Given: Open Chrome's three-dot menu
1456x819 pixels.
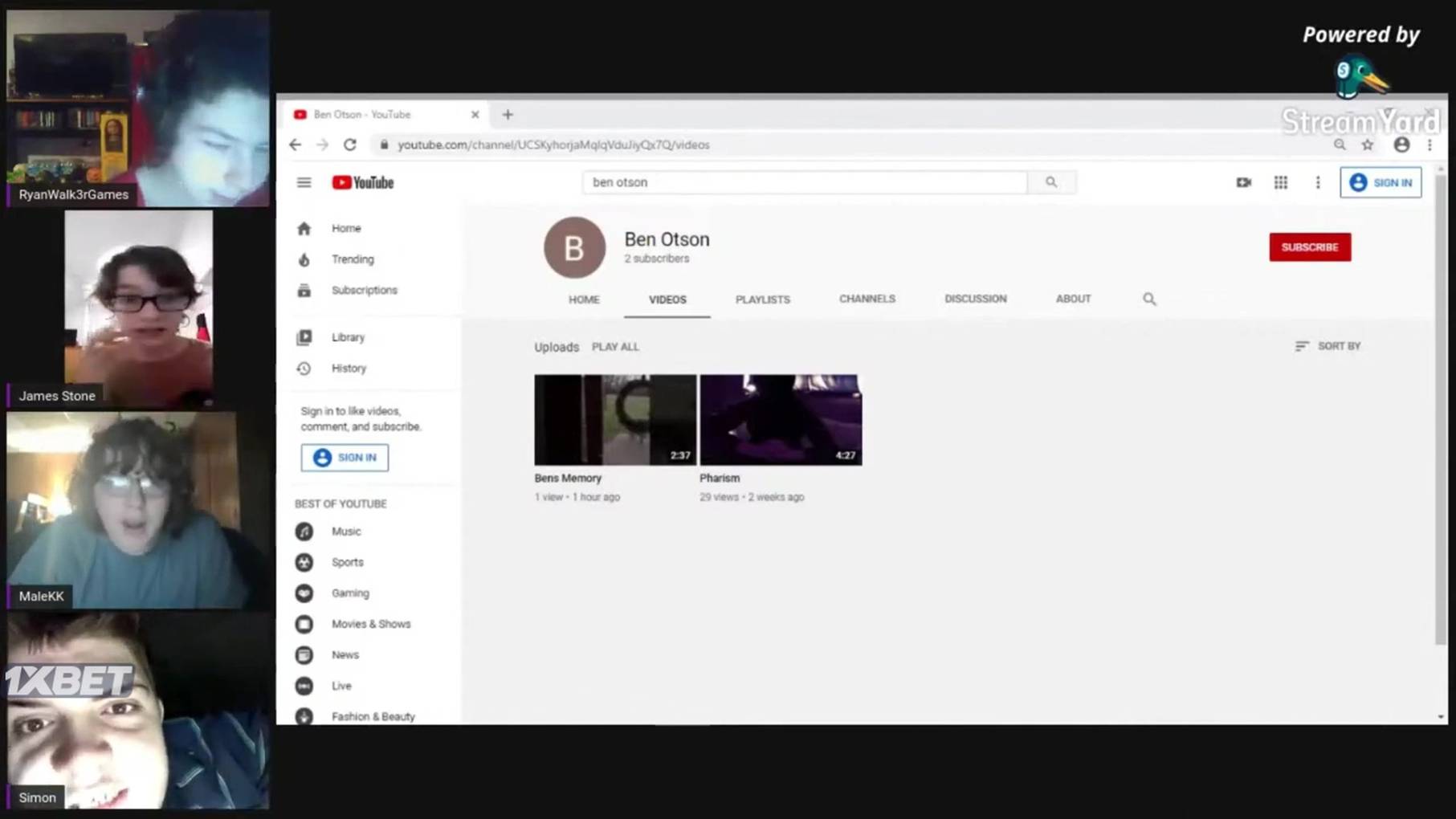Looking at the screenshot, I should [x=1429, y=145].
